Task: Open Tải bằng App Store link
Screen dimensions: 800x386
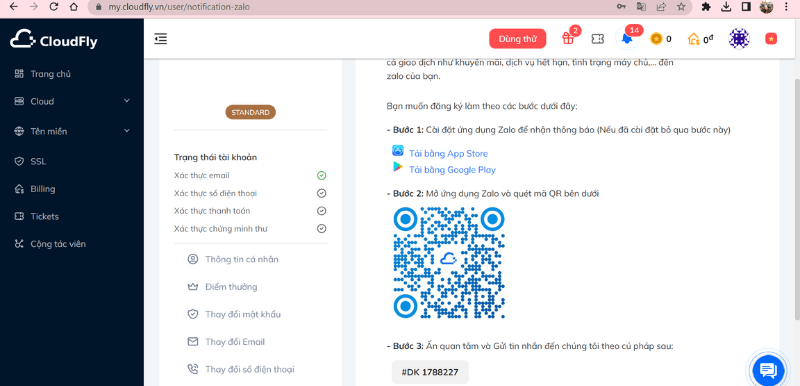Action: [448, 153]
